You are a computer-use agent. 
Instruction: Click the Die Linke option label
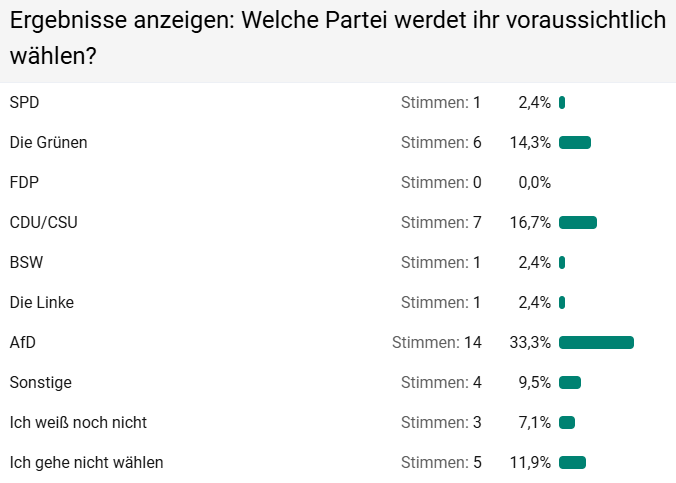pos(41,302)
